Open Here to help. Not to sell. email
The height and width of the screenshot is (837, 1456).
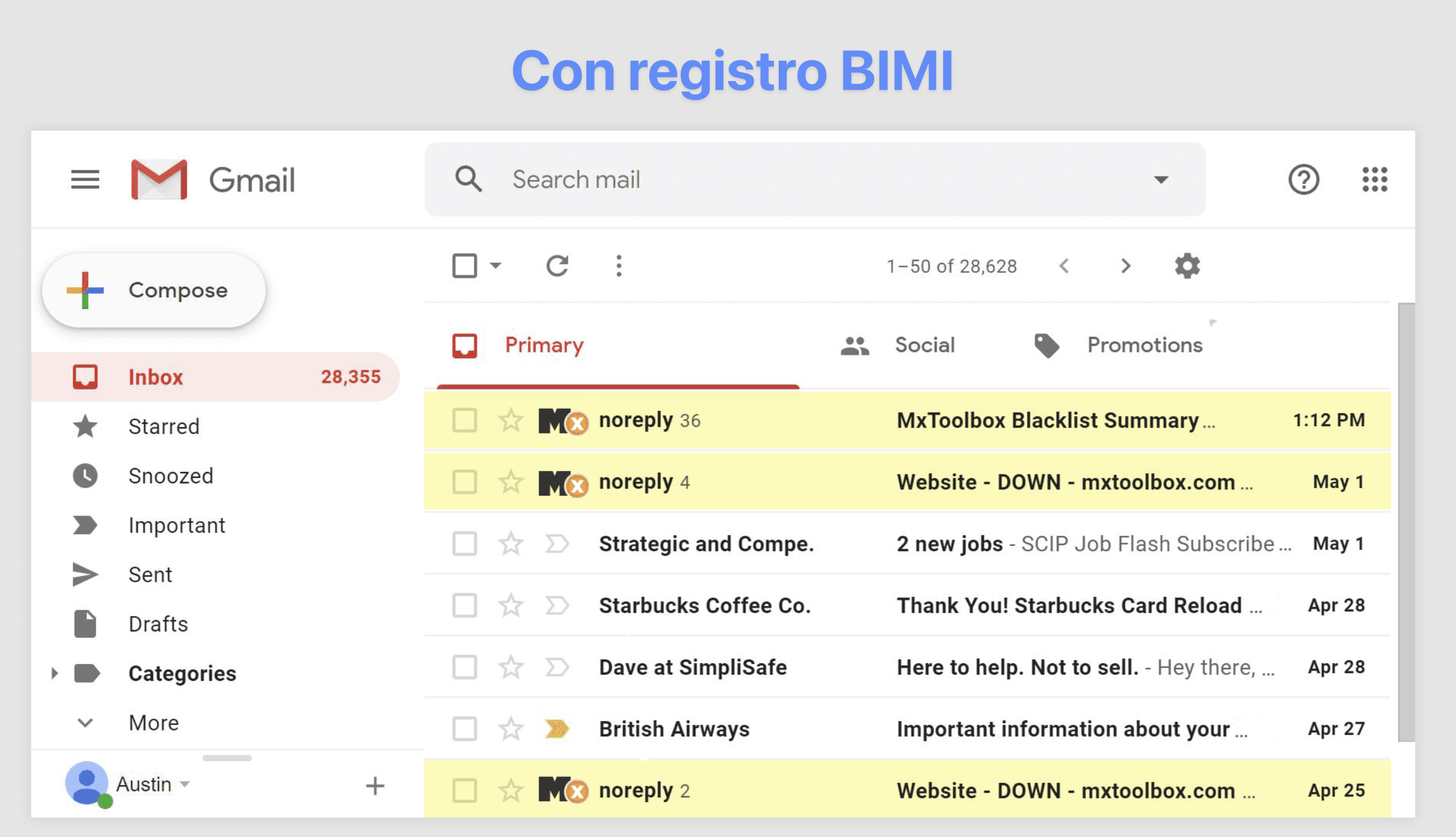point(908,667)
